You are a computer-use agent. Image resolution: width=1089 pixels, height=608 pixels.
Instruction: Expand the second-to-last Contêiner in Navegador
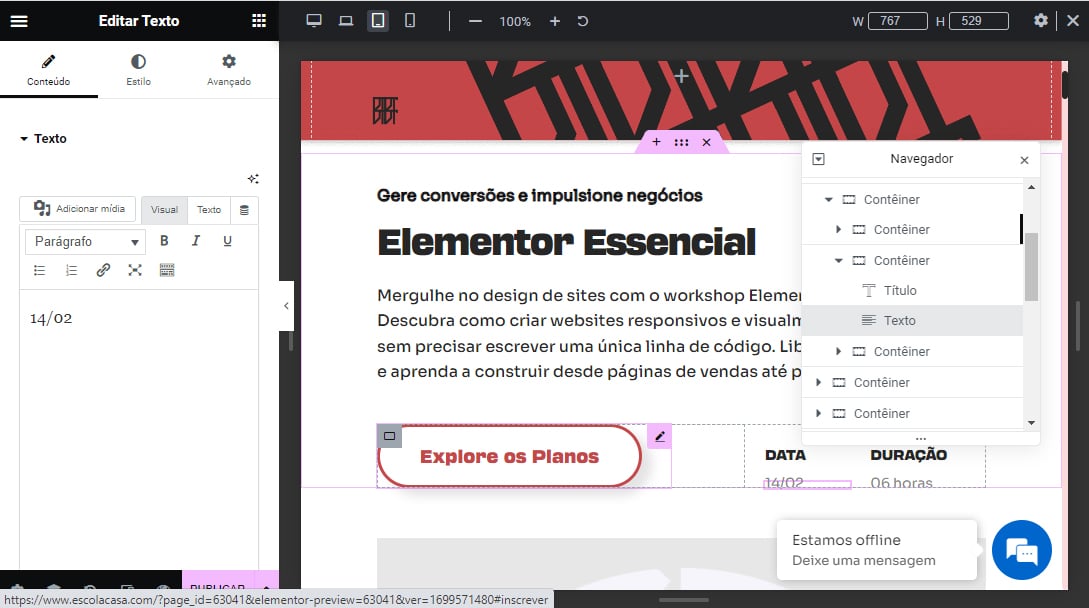tap(818, 382)
